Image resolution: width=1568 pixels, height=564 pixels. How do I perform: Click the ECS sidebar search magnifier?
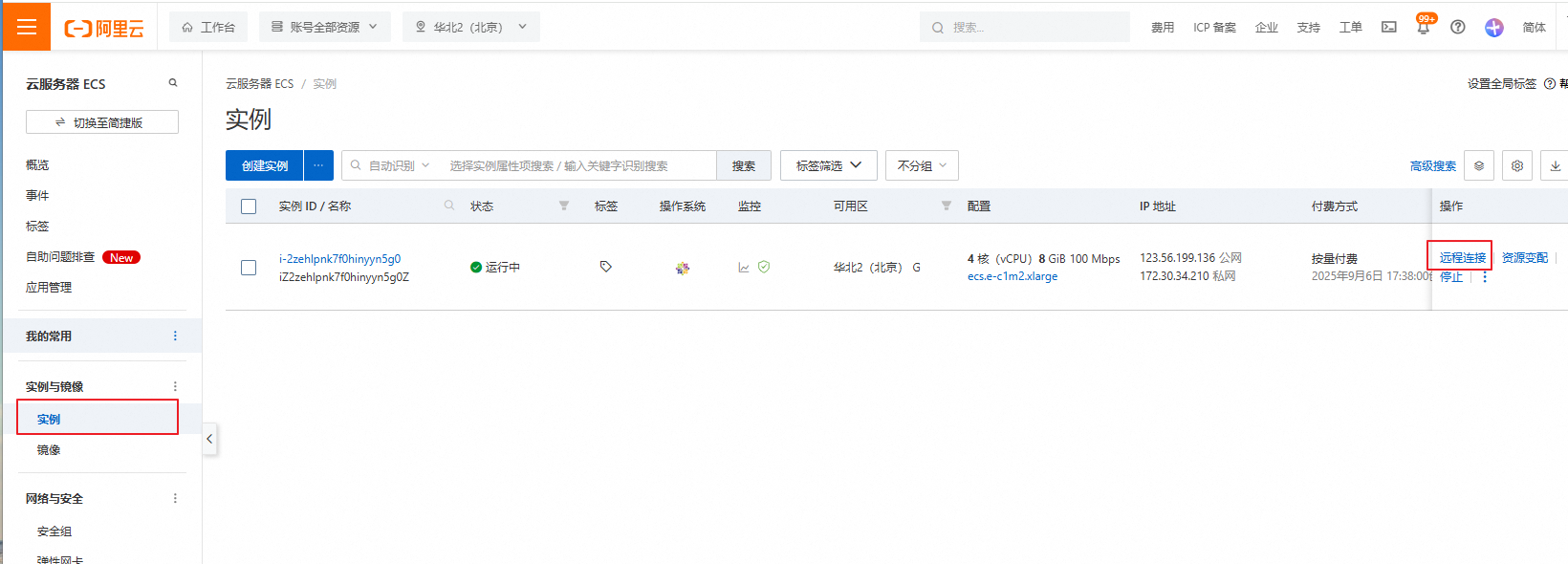[x=173, y=83]
